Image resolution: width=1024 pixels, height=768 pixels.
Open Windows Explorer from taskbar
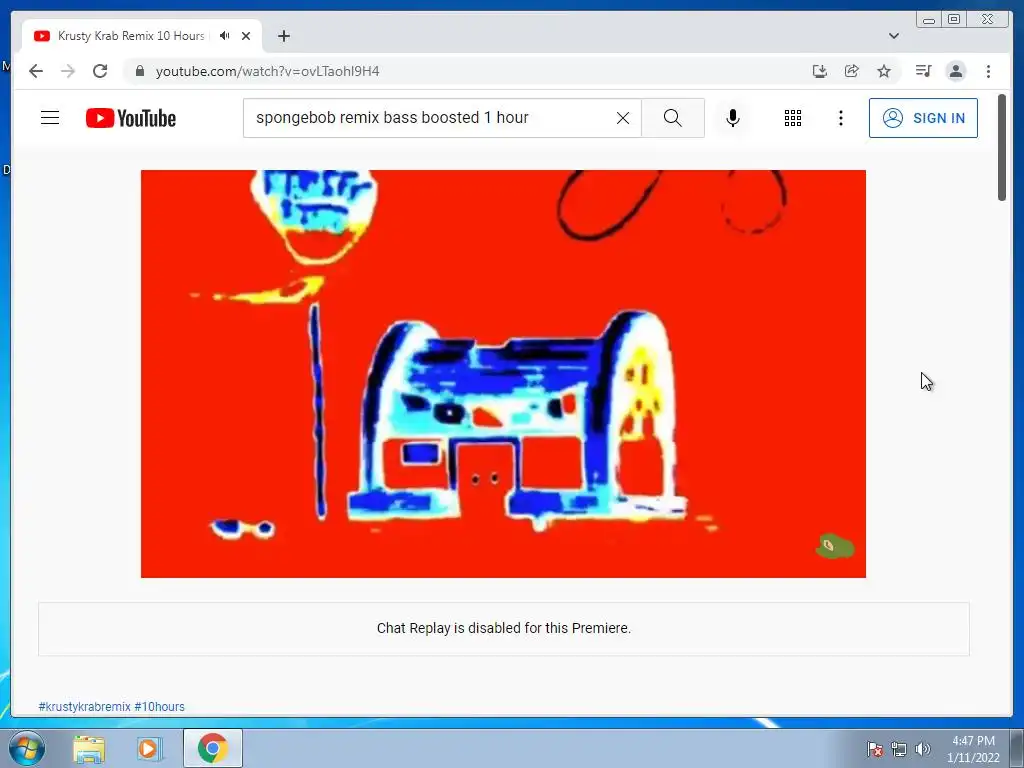tap(89, 749)
